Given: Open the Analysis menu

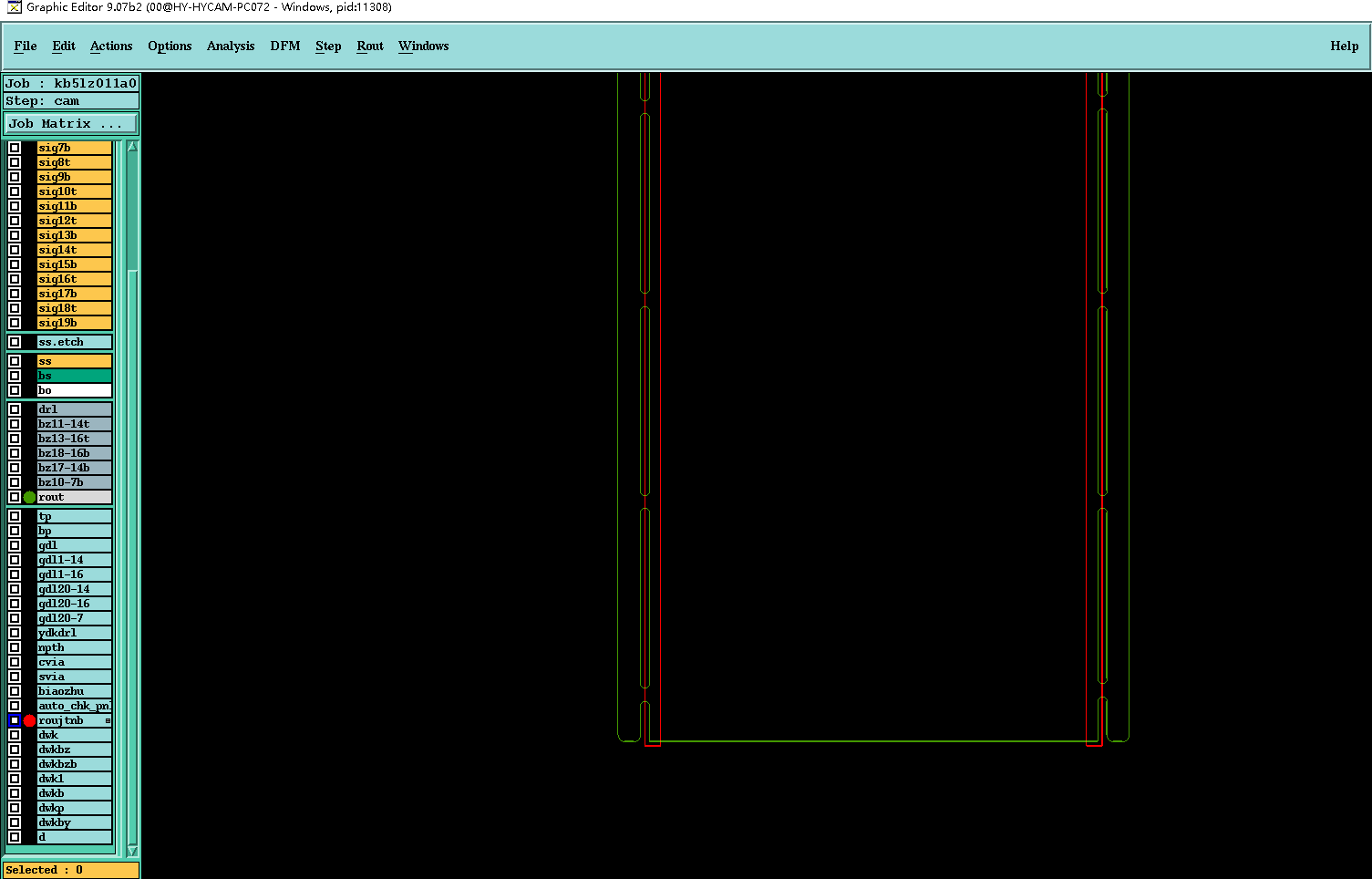Looking at the screenshot, I should coord(231,47).
